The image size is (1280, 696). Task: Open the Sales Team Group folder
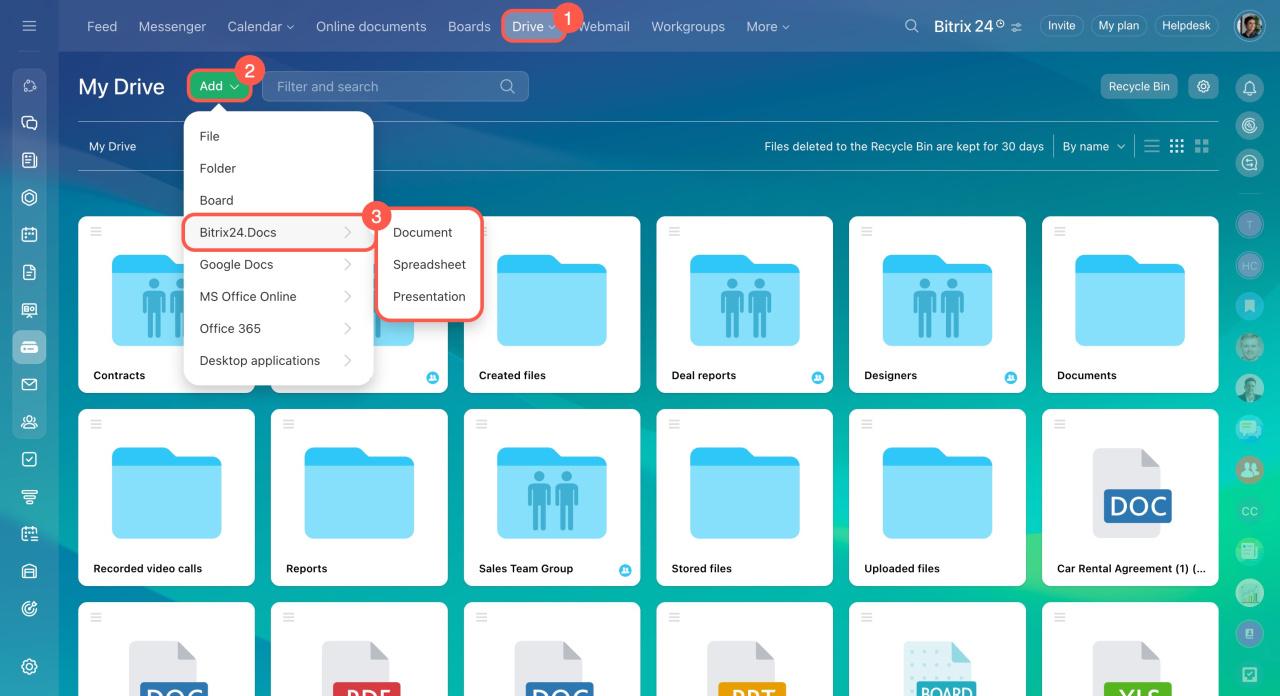tap(552, 497)
